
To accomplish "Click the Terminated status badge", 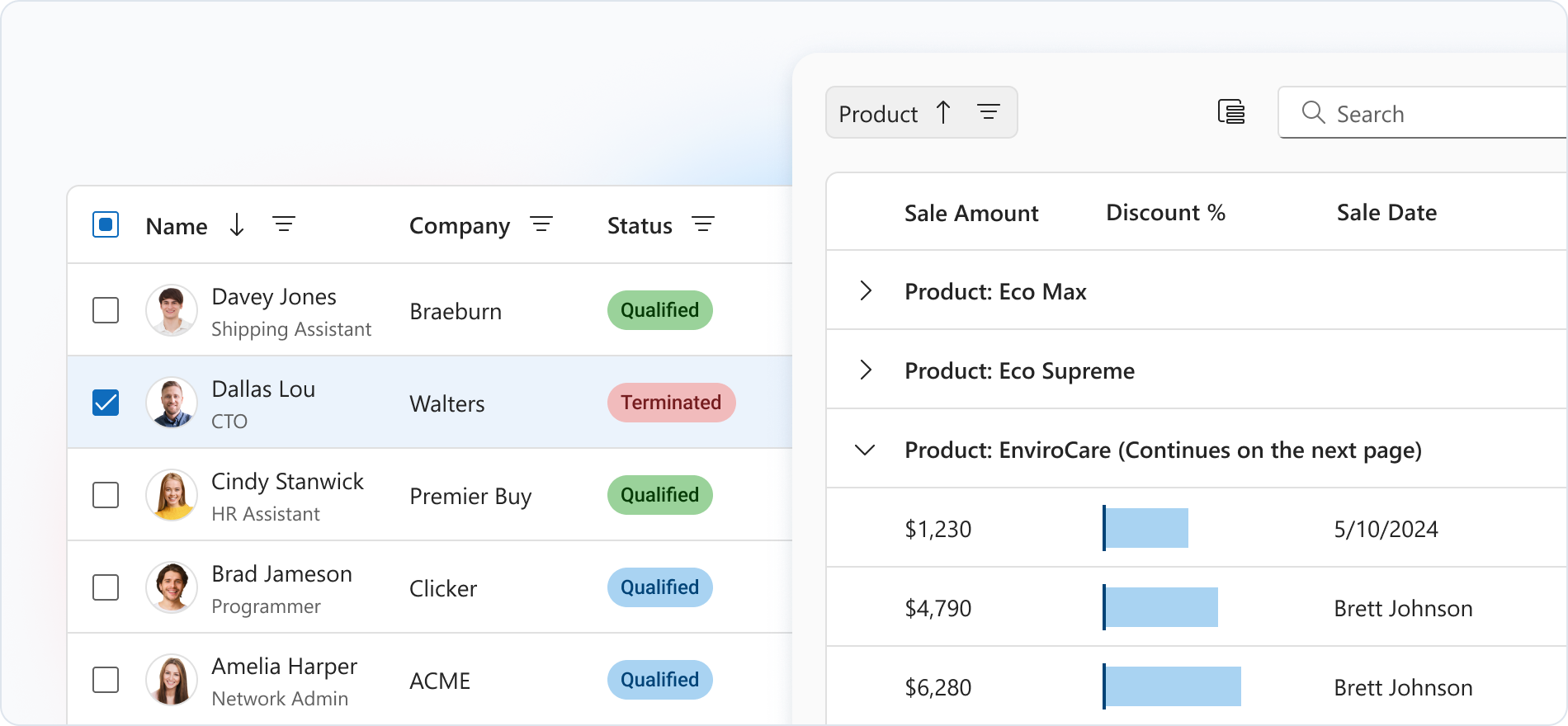I will tap(671, 403).
